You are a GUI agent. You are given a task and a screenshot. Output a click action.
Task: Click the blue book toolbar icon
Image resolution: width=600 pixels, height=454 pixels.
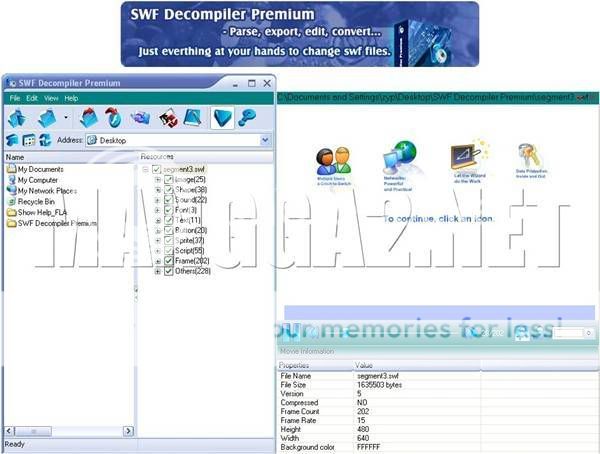[x=192, y=118]
